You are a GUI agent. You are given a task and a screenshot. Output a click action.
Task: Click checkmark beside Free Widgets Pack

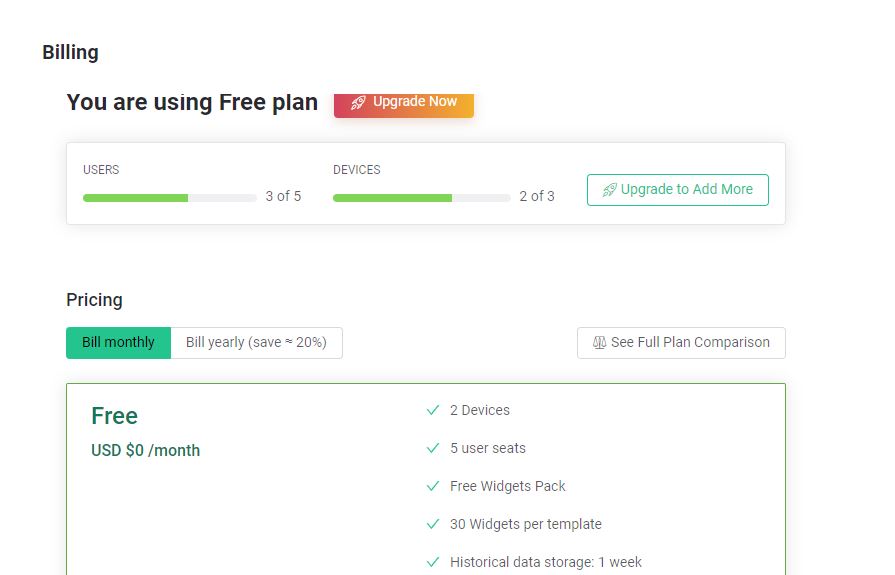433,486
